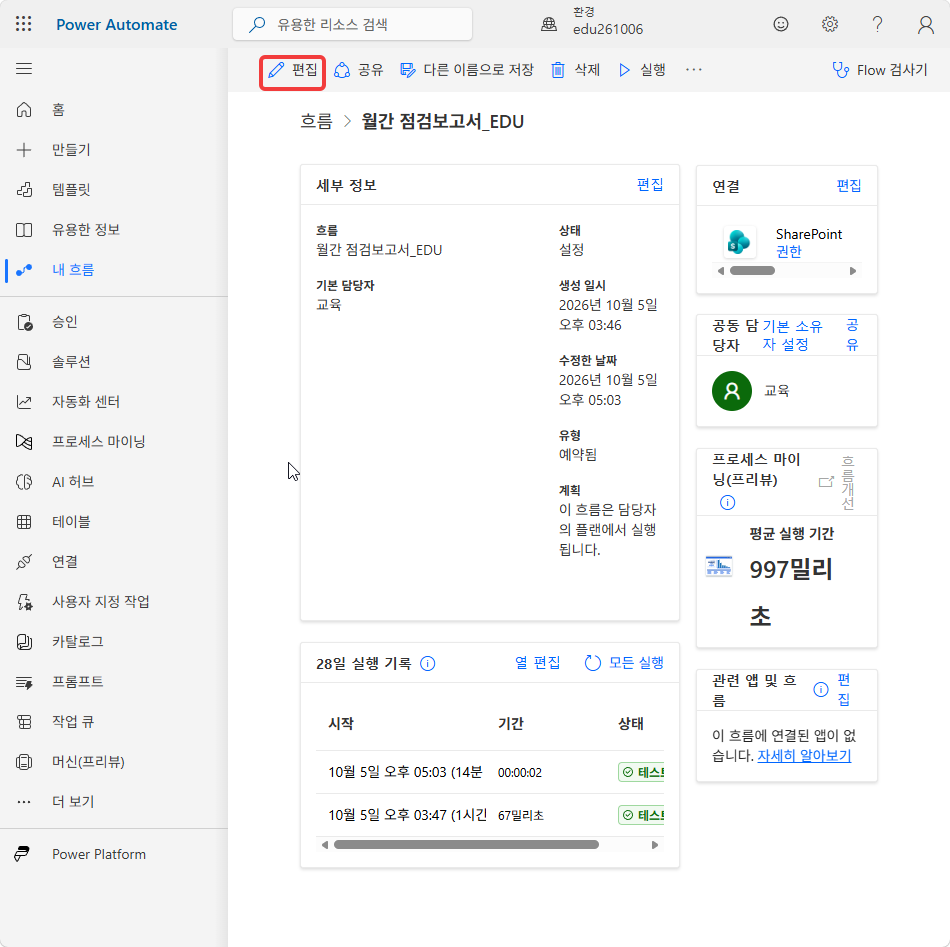Click 실행 in the command bar
The height and width of the screenshot is (947, 950).
pos(642,70)
